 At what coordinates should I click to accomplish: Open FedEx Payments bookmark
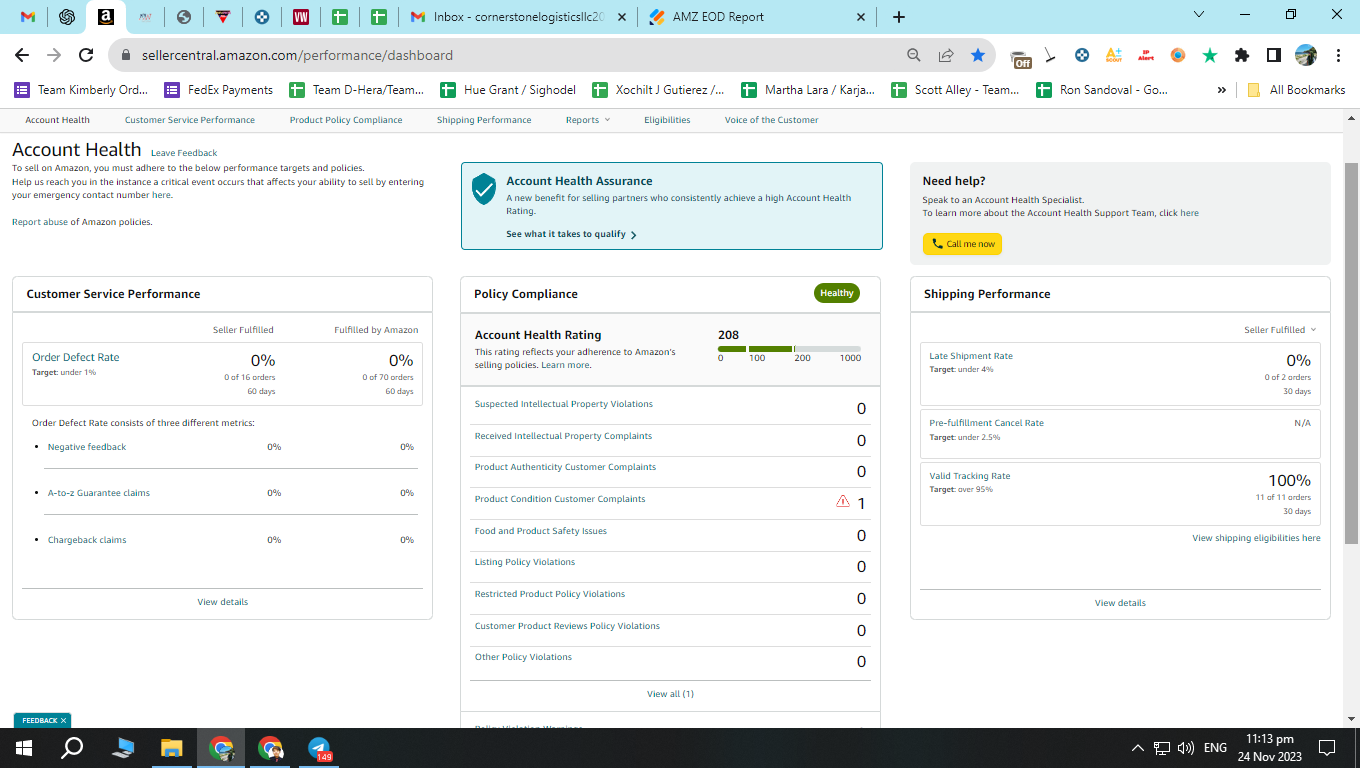(219, 90)
